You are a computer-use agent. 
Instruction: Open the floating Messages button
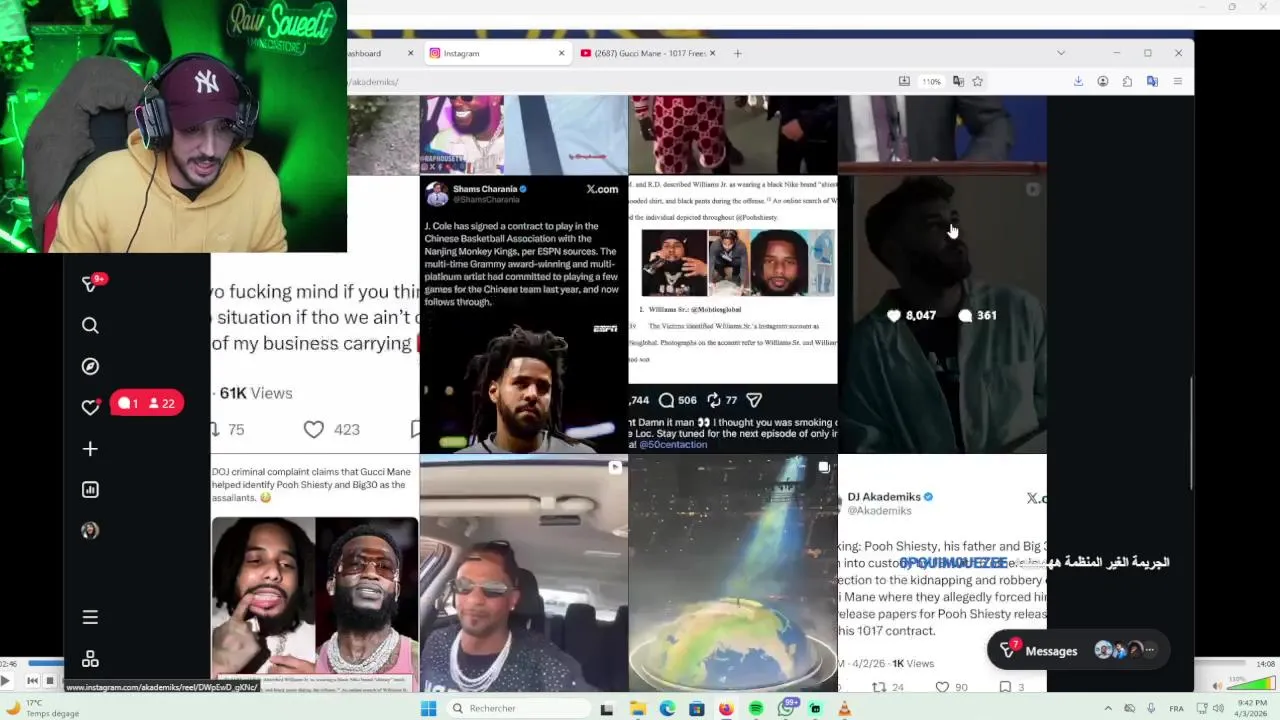pyautogui.click(x=1077, y=650)
